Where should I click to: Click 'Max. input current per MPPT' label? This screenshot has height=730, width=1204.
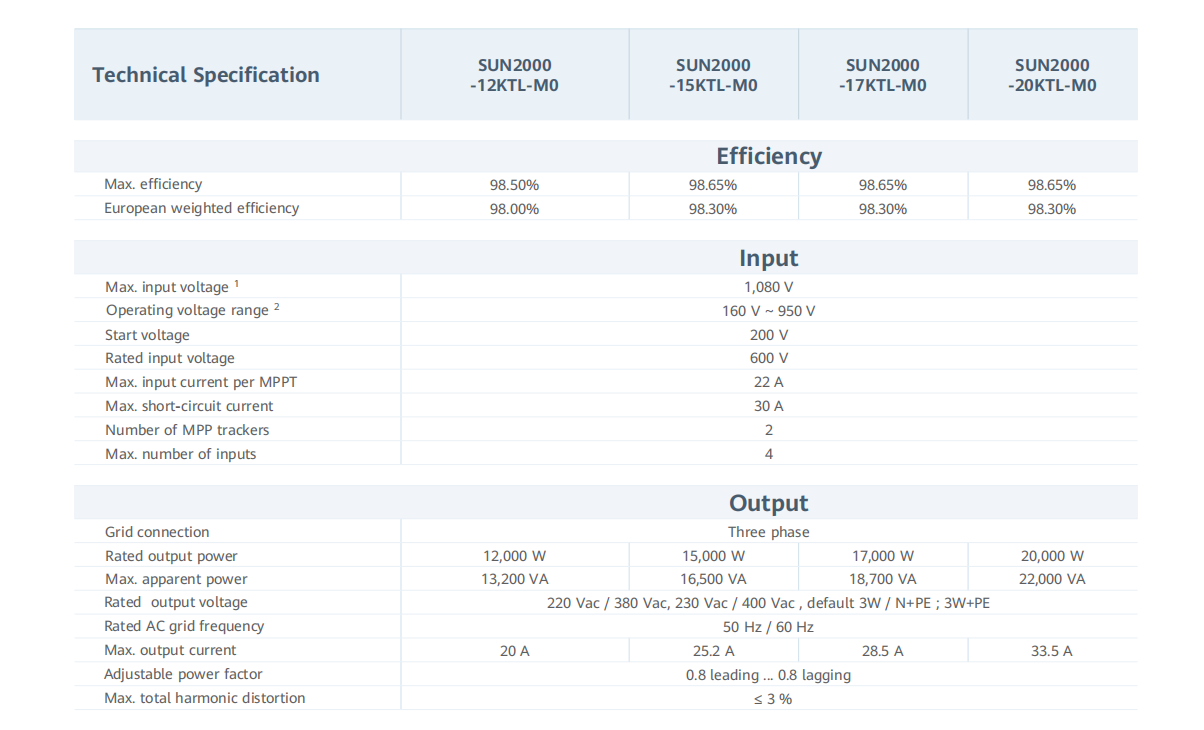pyautogui.click(x=201, y=382)
